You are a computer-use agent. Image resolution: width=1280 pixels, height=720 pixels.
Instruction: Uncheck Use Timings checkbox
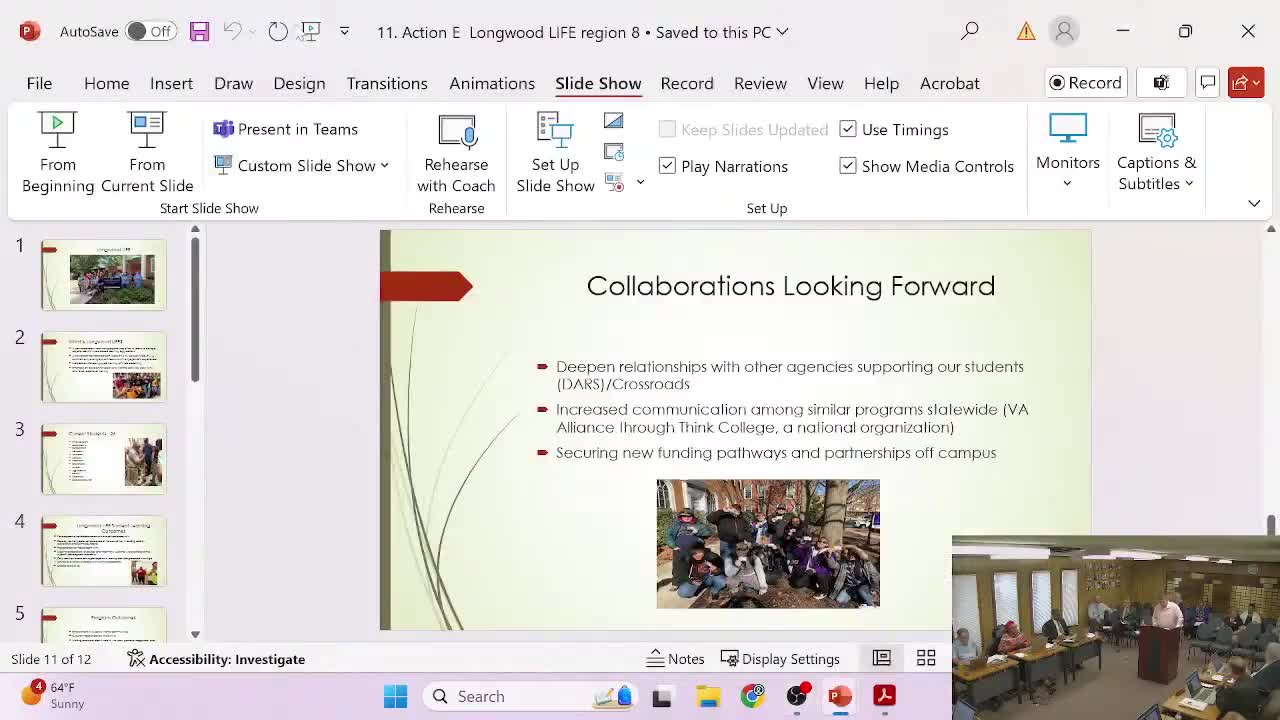point(848,129)
